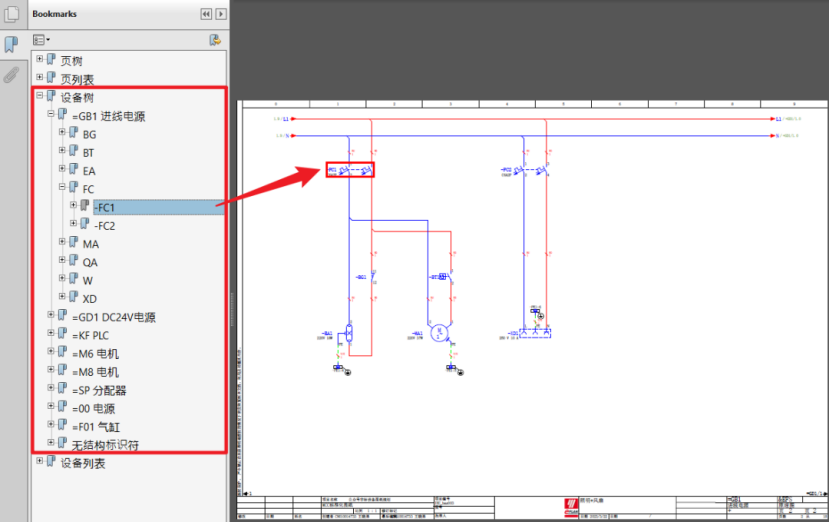The width and height of the screenshot is (830, 522).
Task: Select the 设备列表 bookmark
Action: 83,463
